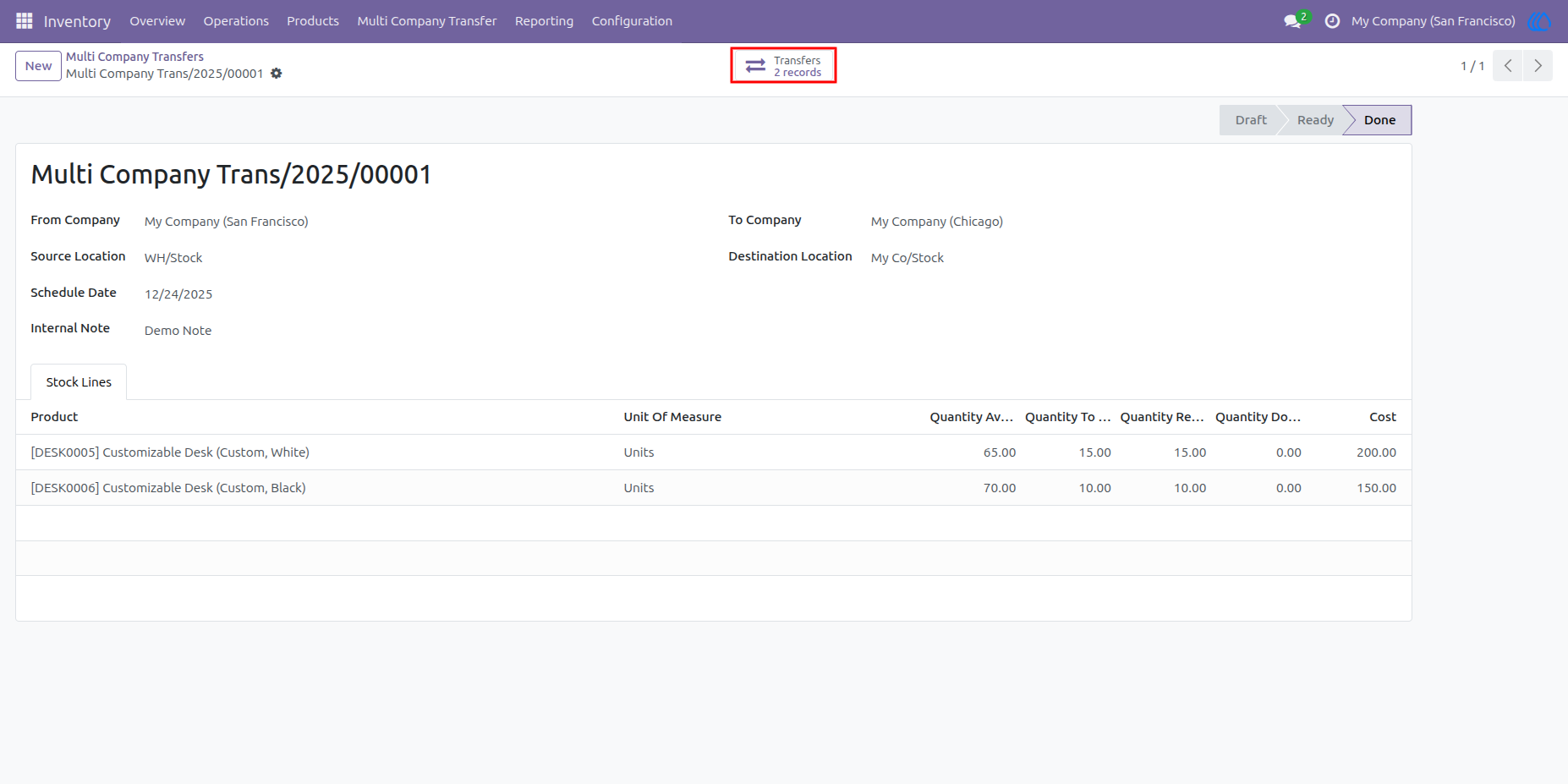Click the Done status stage
This screenshot has height=784, width=1568.
tap(1379, 120)
